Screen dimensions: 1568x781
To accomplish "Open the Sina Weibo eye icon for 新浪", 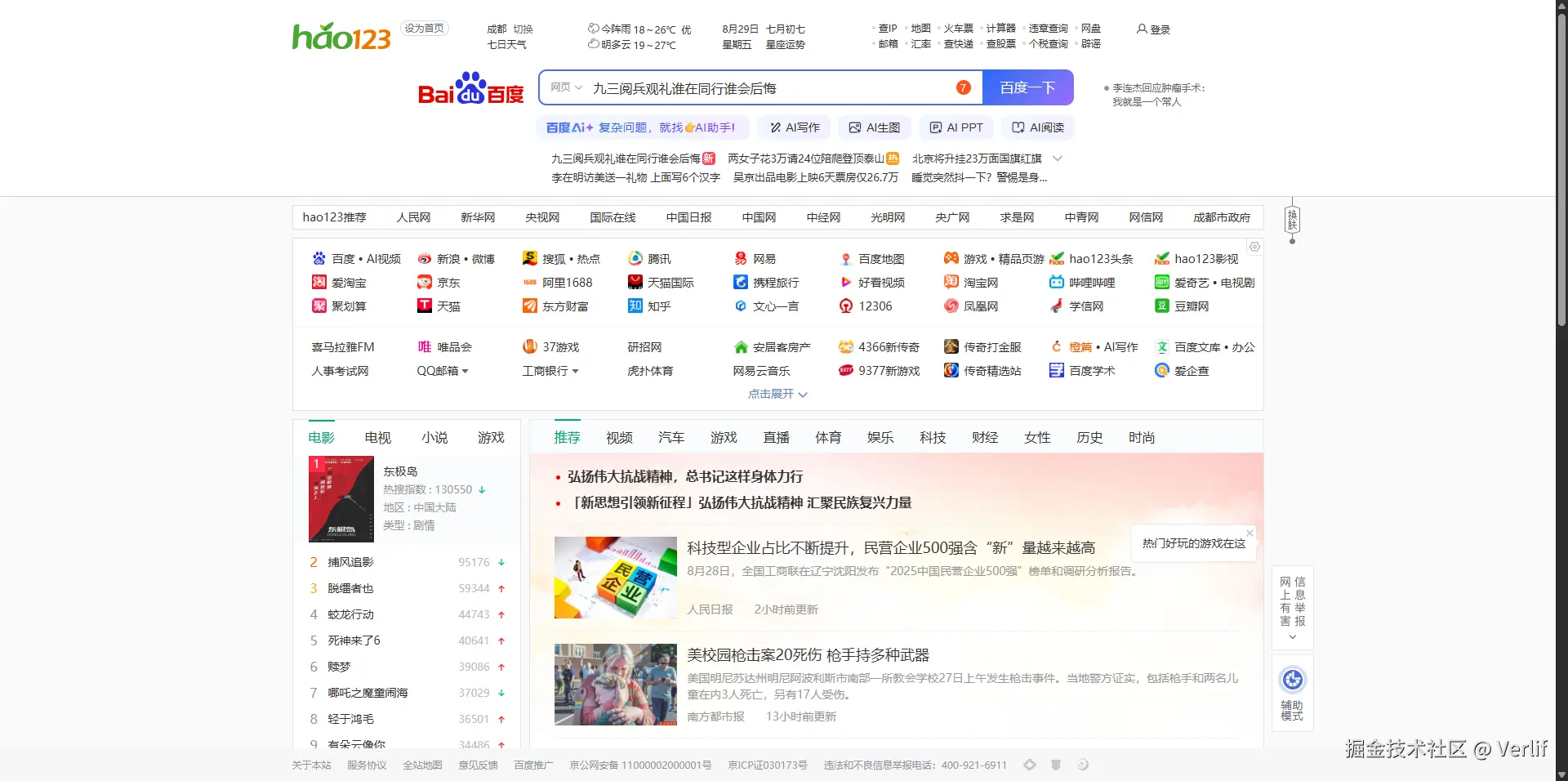I will [424, 259].
